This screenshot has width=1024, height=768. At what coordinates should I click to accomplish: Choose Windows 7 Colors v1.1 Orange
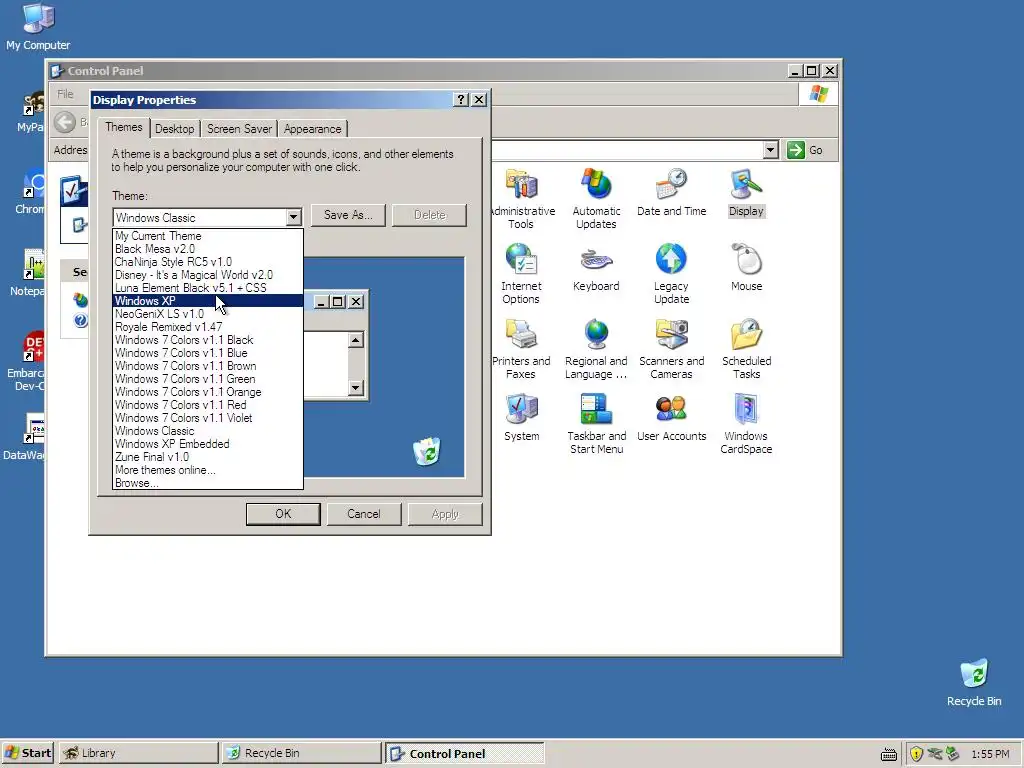click(x=208, y=392)
